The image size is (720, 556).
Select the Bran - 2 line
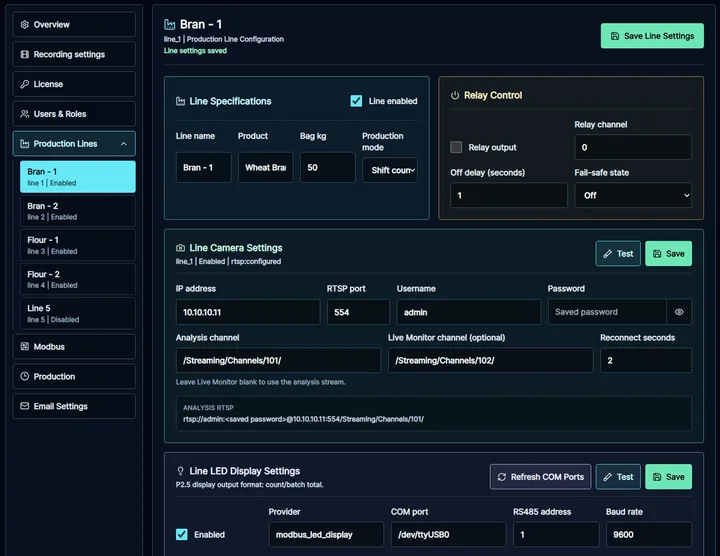point(78,211)
